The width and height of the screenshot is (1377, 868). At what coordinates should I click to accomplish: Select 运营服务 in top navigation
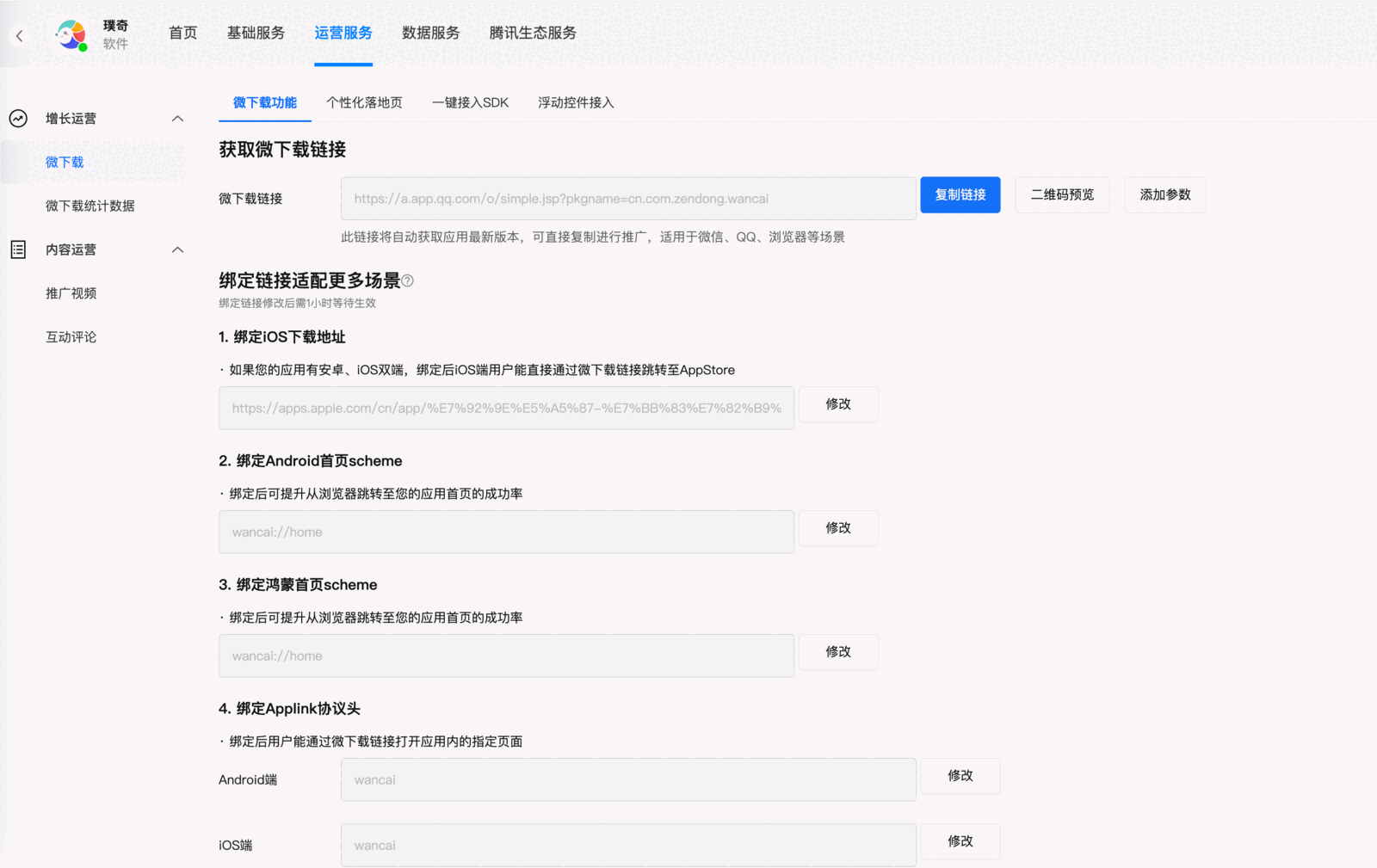[343, 33]
